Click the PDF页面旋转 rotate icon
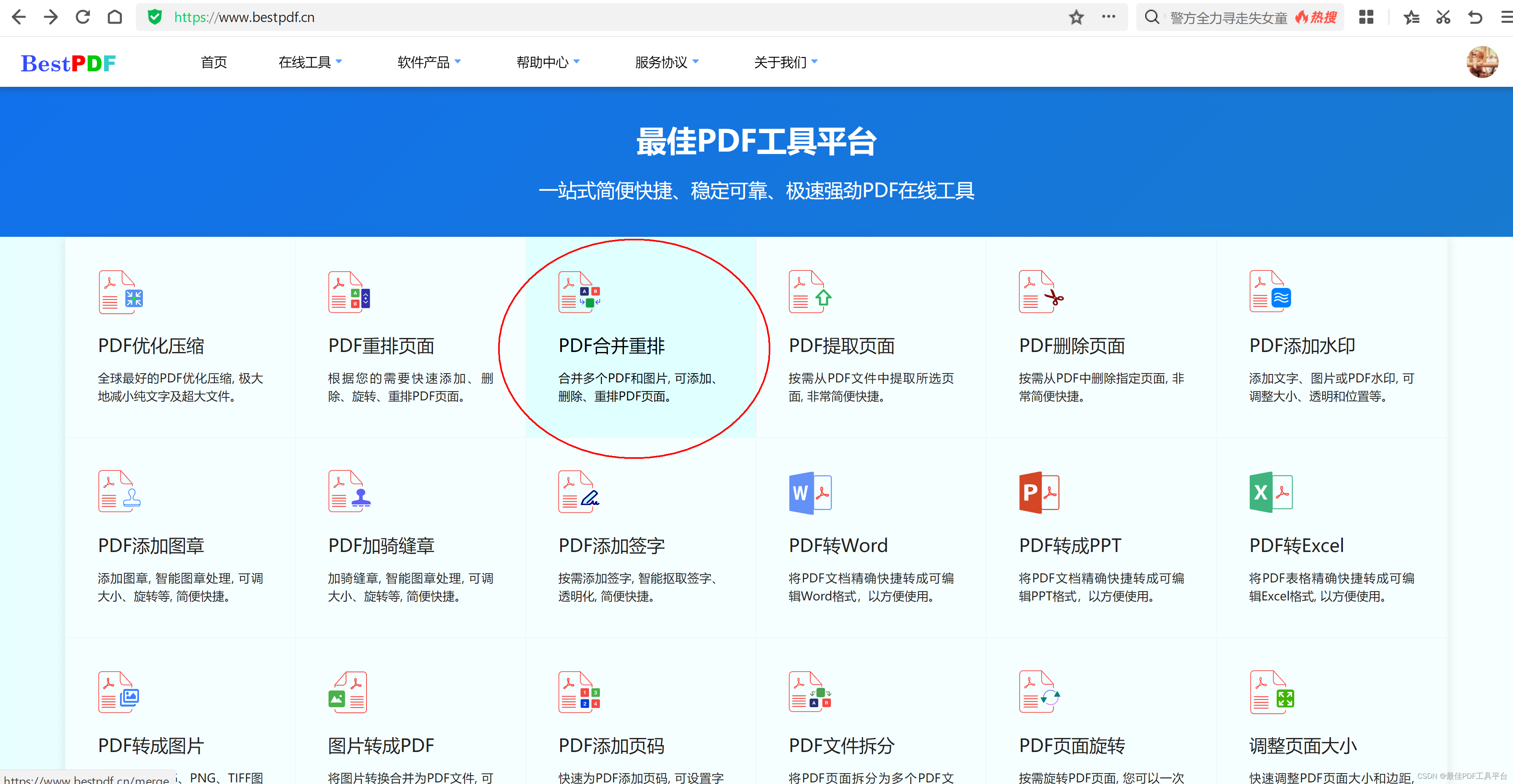Screen dimensions: 1513x784 coord(1040,692)
